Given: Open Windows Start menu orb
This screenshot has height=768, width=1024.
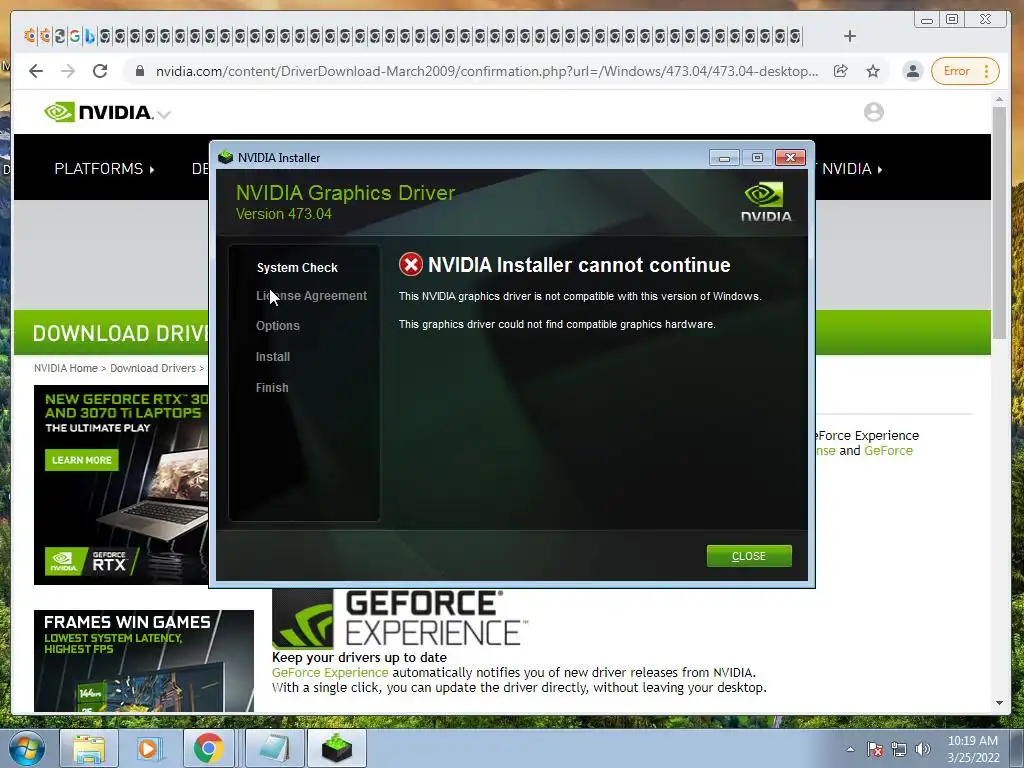Looking at the screenshot, I should [x=26, y=748].
